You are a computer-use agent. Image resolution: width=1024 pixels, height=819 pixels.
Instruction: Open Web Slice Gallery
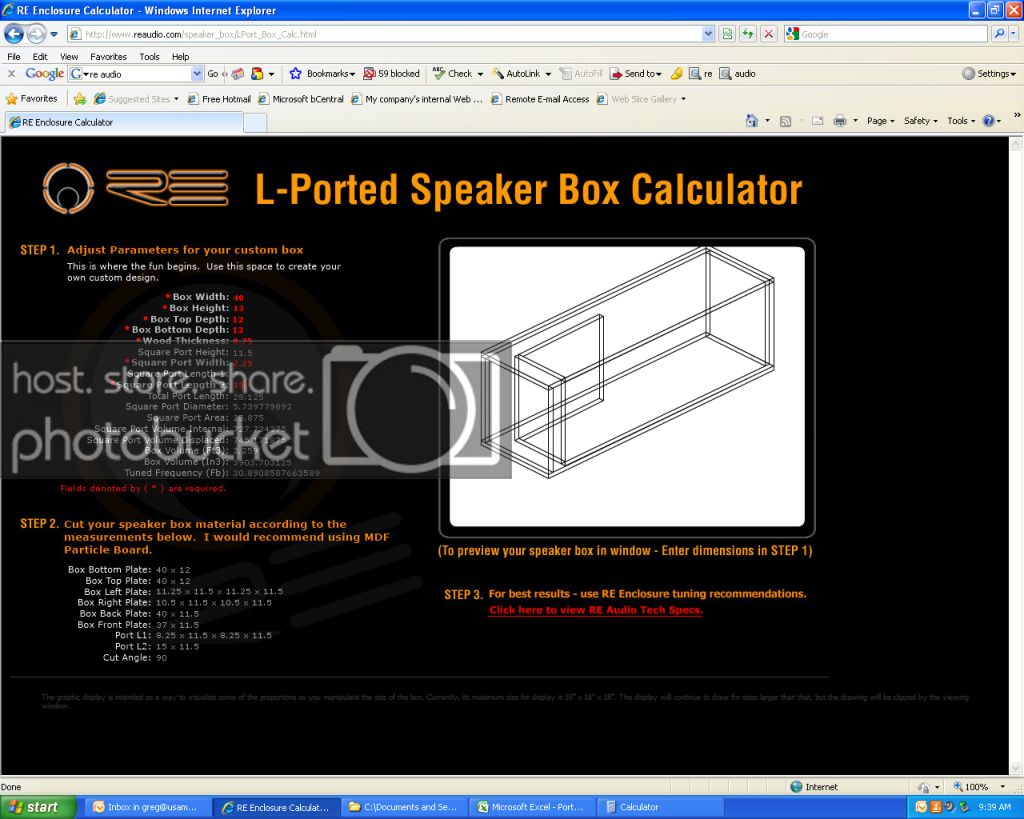(x=641, y=99)
